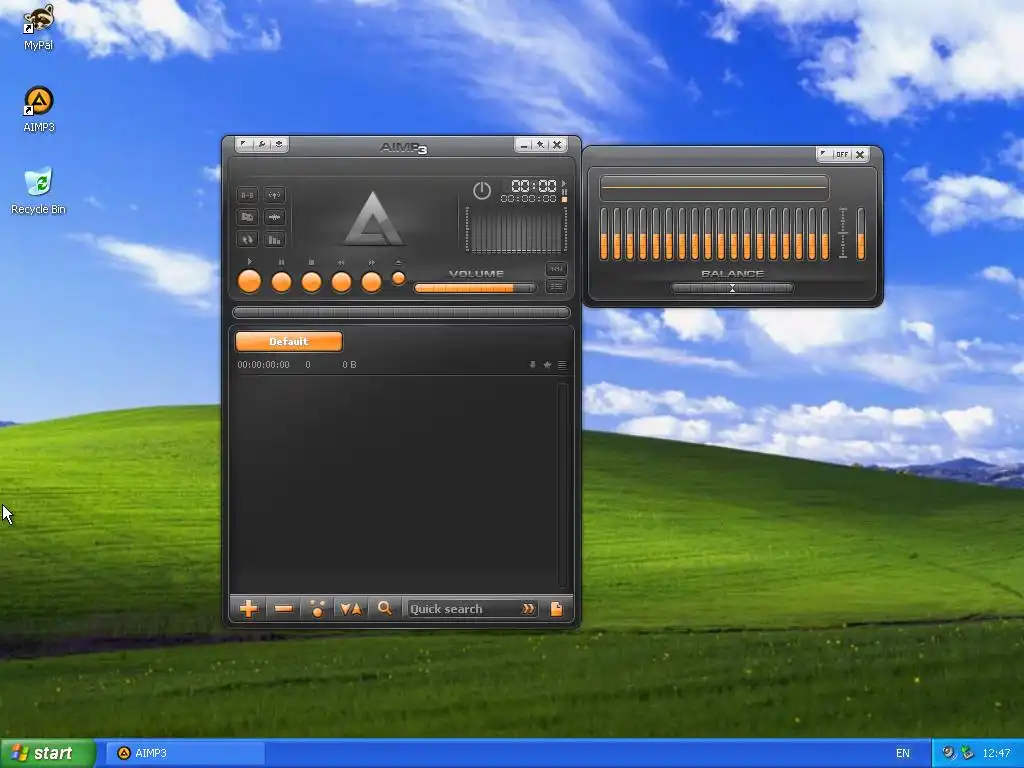Click the orange Stop button

click(x=311, y=282)
